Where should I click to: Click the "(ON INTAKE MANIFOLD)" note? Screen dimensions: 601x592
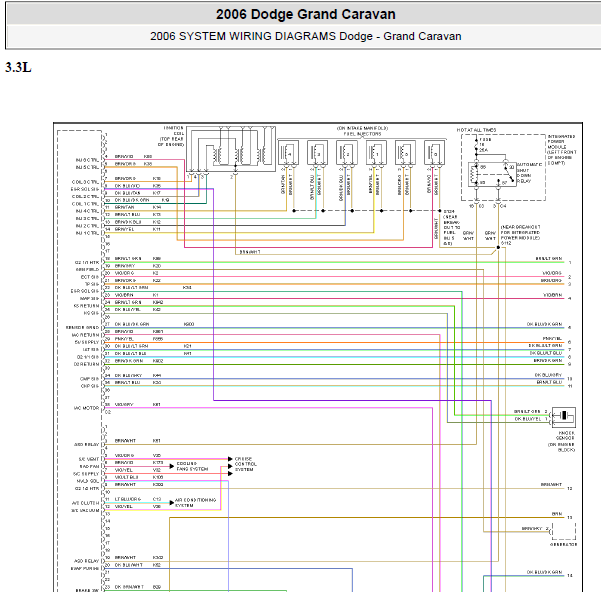pos(362,128)
